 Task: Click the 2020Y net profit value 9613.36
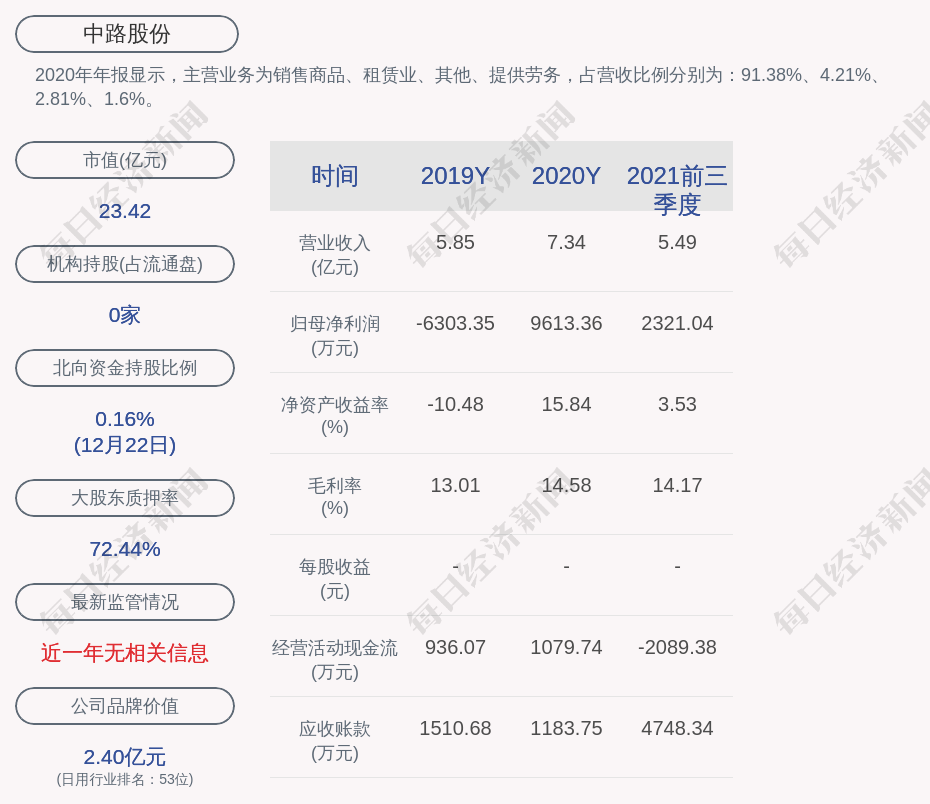(566, 324)
